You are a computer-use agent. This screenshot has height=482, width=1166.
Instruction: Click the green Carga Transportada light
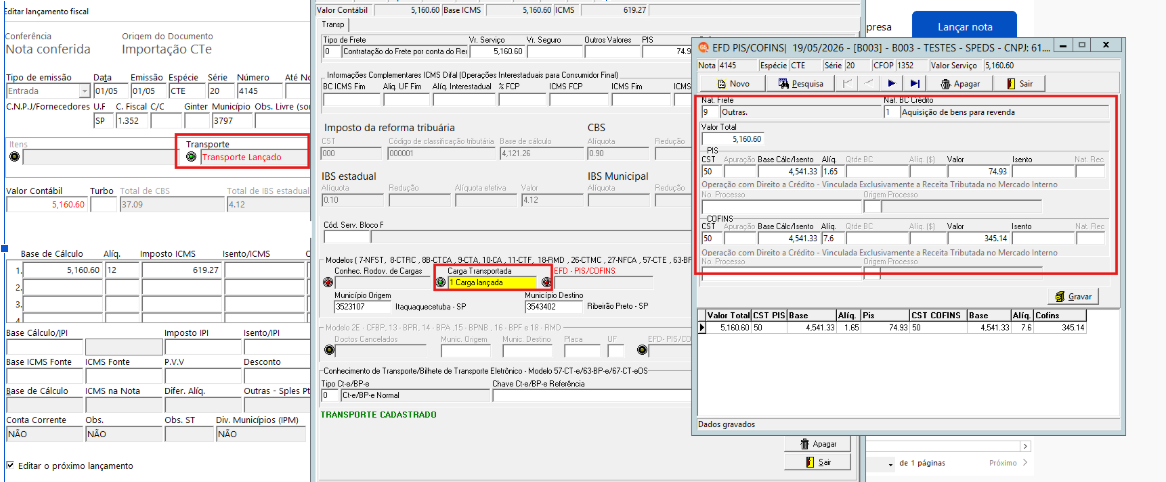(440, 283)
